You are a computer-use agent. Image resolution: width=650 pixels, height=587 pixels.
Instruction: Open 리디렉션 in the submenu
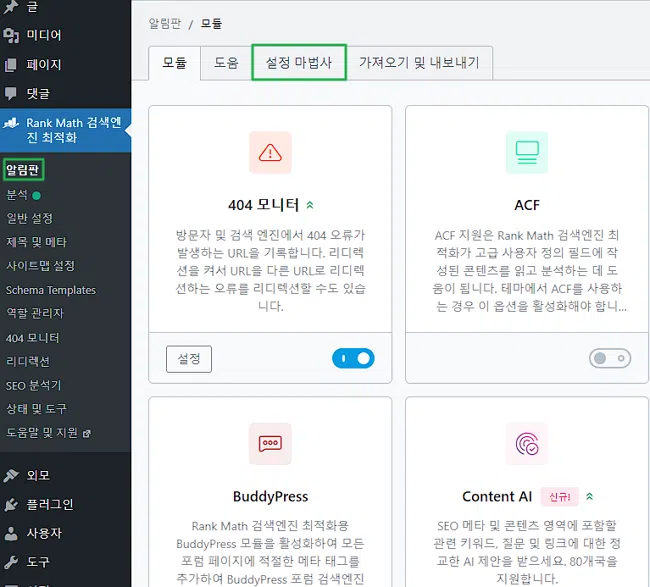pos(28,362)
